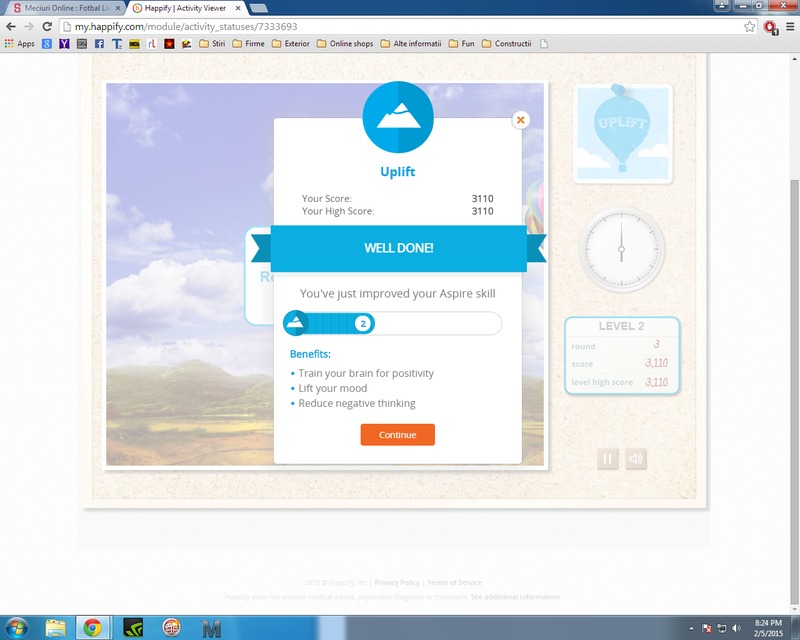Open the Privacy Policy link
The width and height of the screenshot is (800, 640).
coord(396,583)
